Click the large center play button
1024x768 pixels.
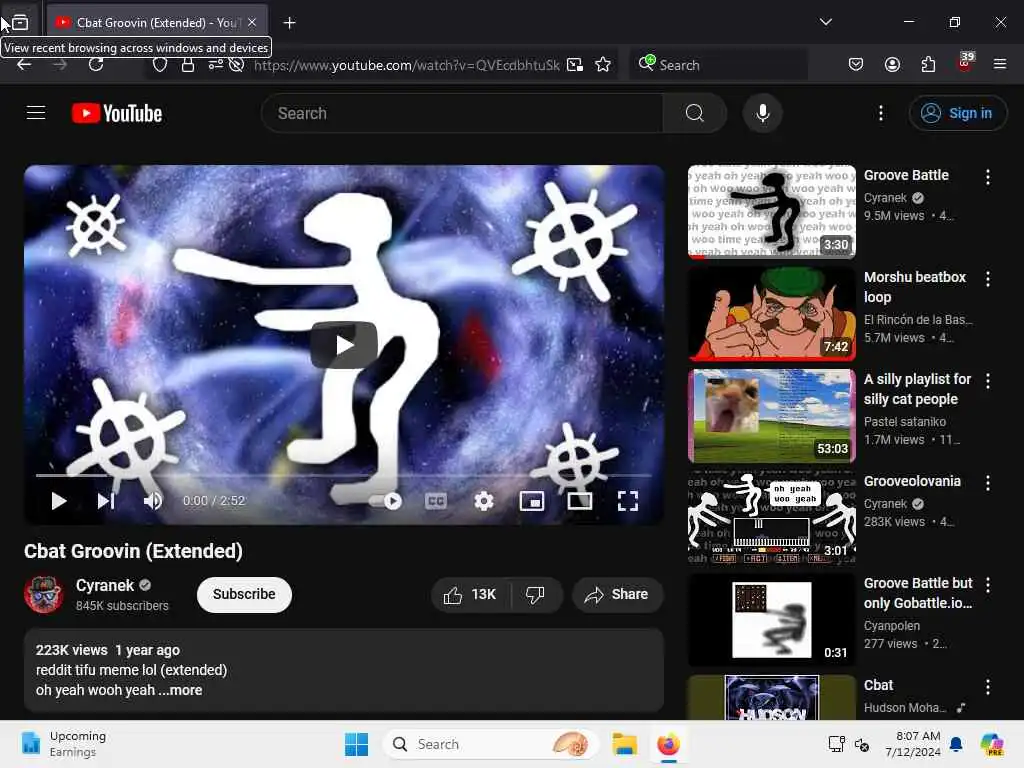(x=344, y=345)
